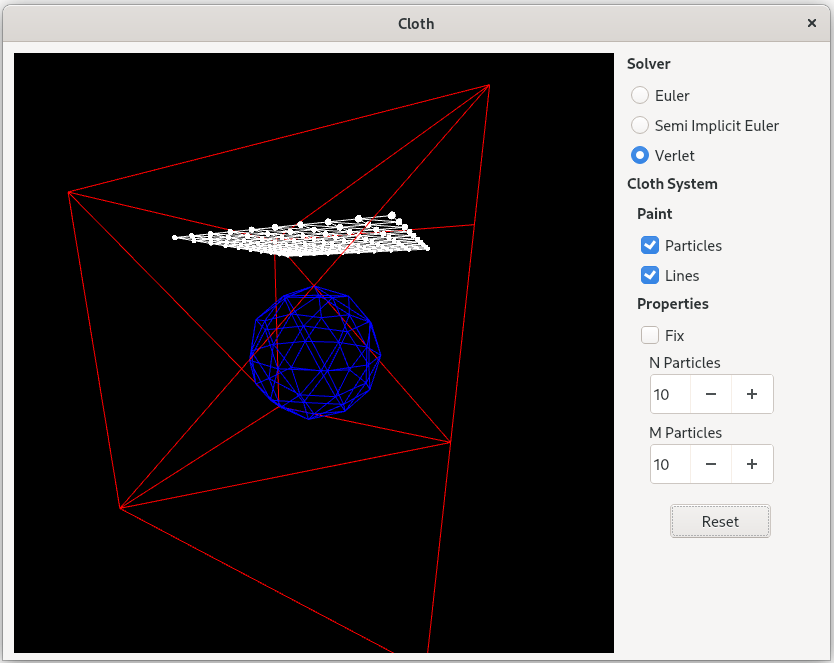Uncheck the Particles paint checkbox
The width and height of the screenshot is (834, 663).
[x=650, y=245]
